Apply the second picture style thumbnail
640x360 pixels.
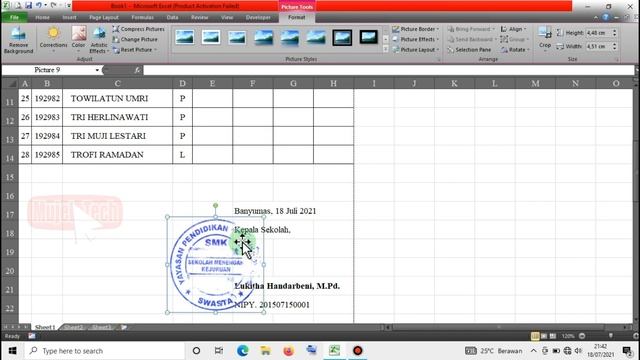coord(211,37)
